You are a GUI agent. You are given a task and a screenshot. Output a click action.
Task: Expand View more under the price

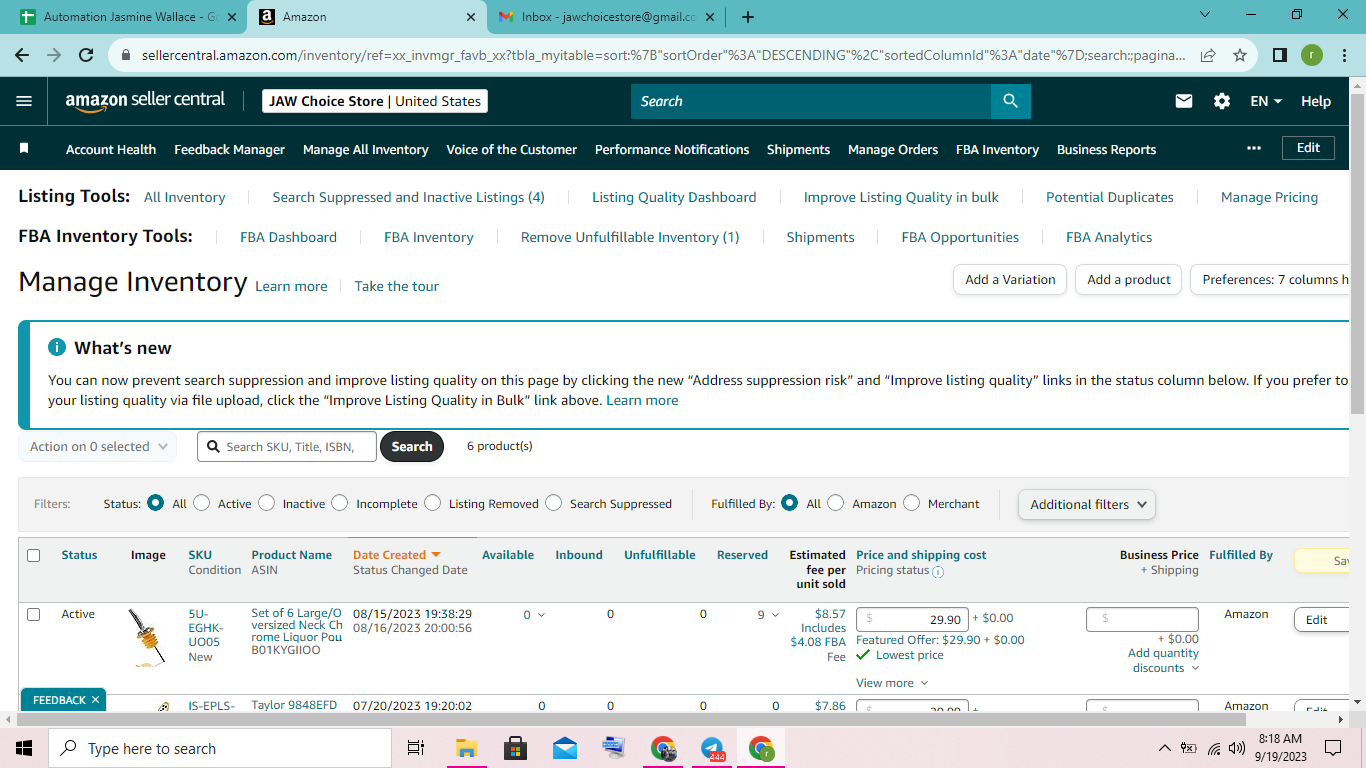[x=892, y=683]
